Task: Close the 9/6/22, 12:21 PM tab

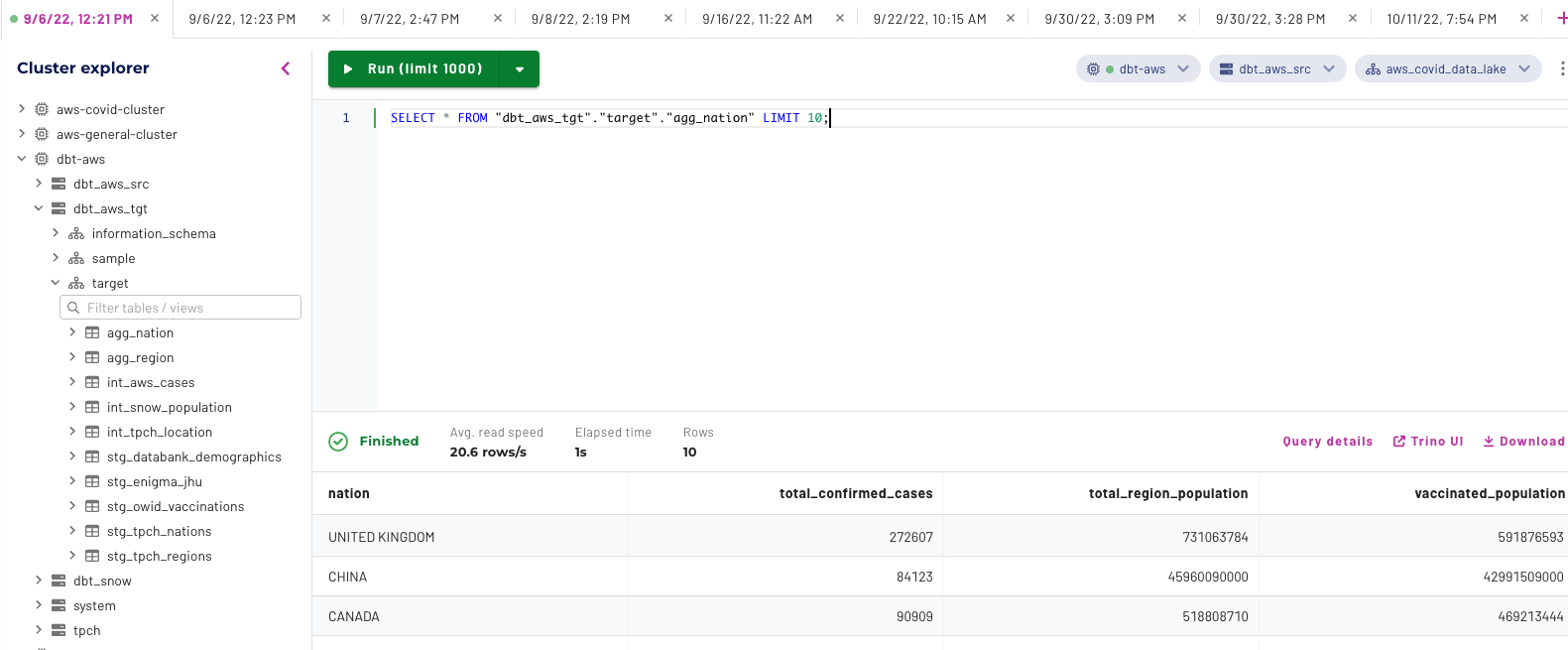Action: click(155, 18)
